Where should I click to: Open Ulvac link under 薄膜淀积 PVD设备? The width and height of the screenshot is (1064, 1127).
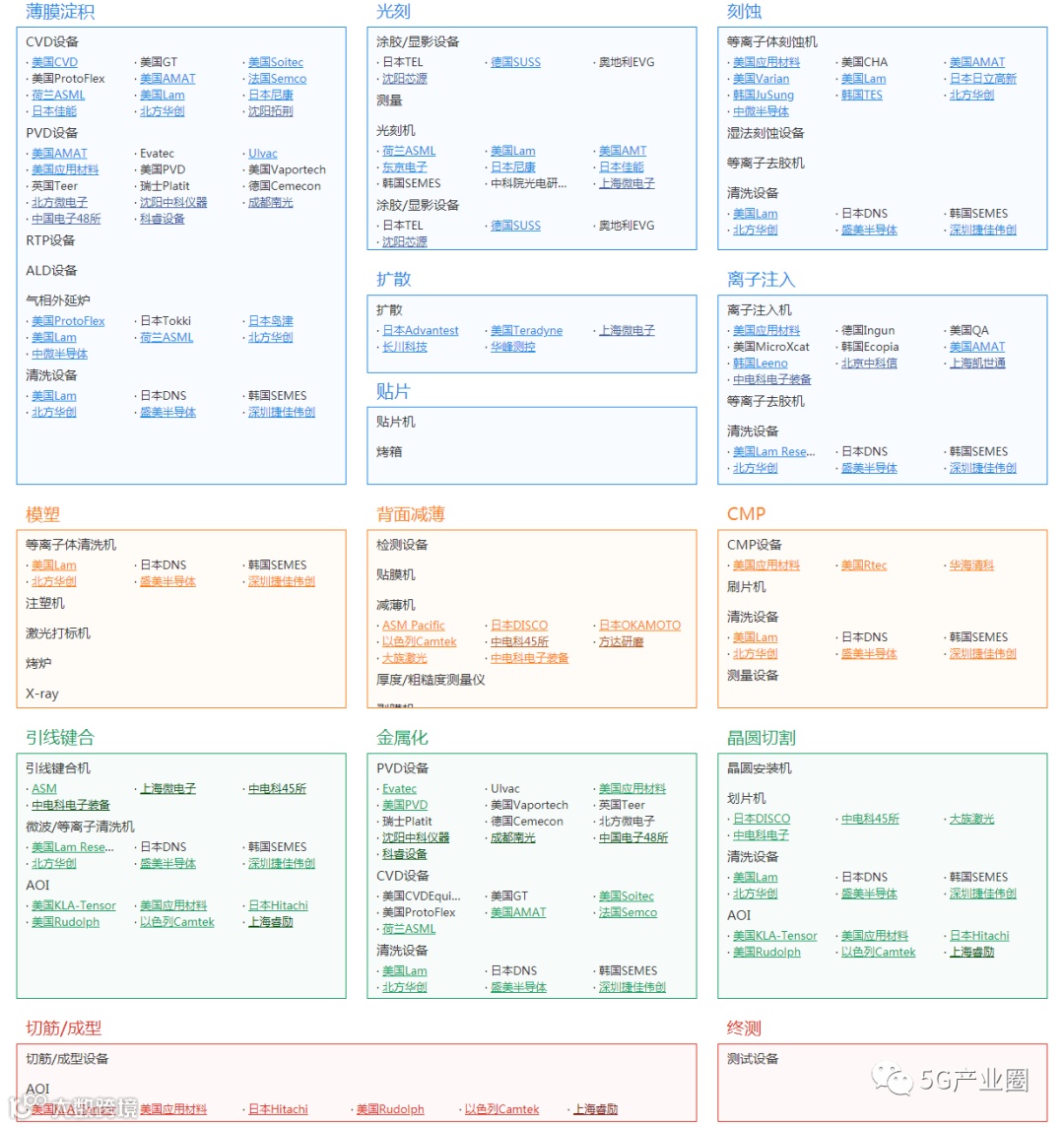coord(262,154)
